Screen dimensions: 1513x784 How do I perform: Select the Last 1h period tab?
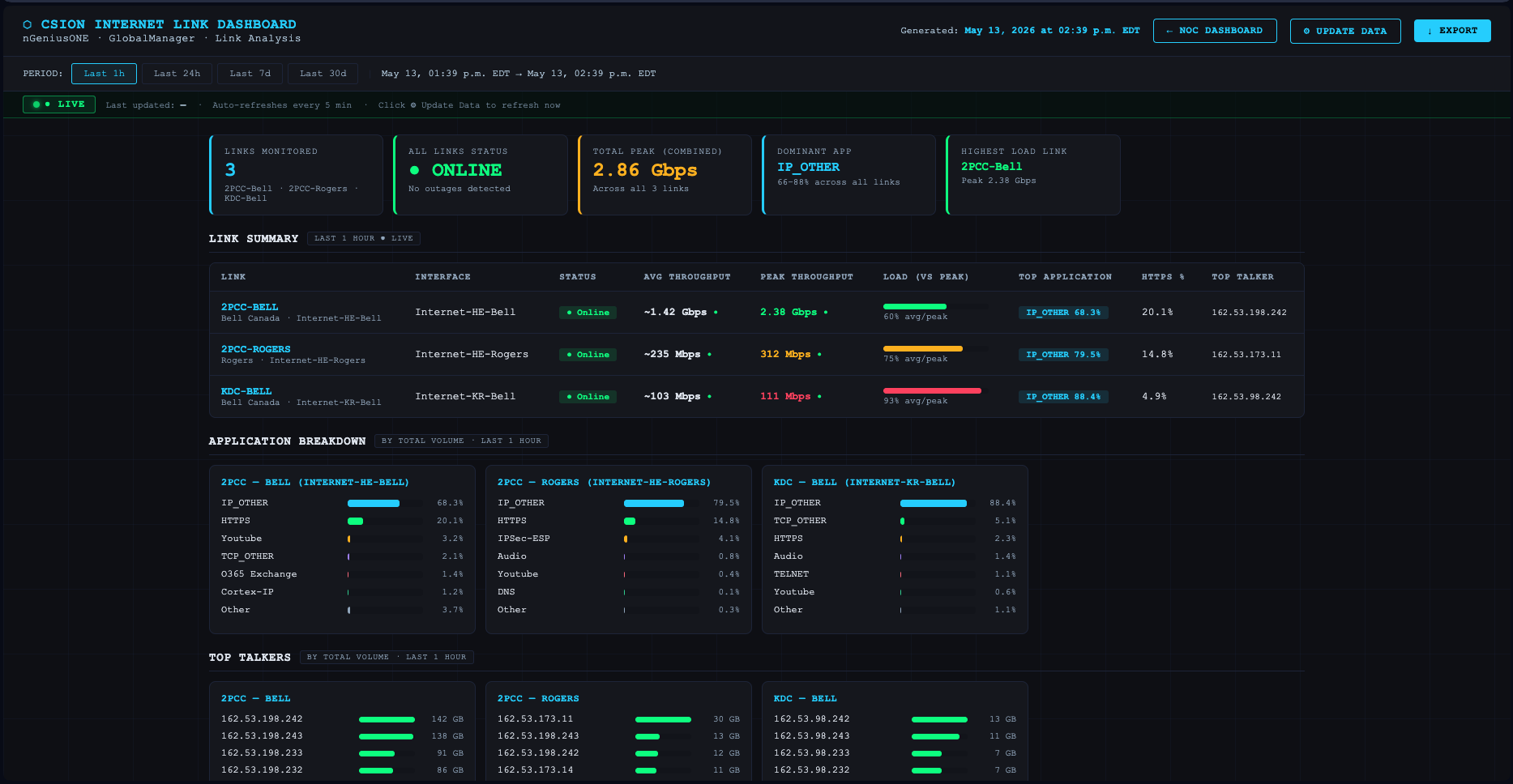104,74
